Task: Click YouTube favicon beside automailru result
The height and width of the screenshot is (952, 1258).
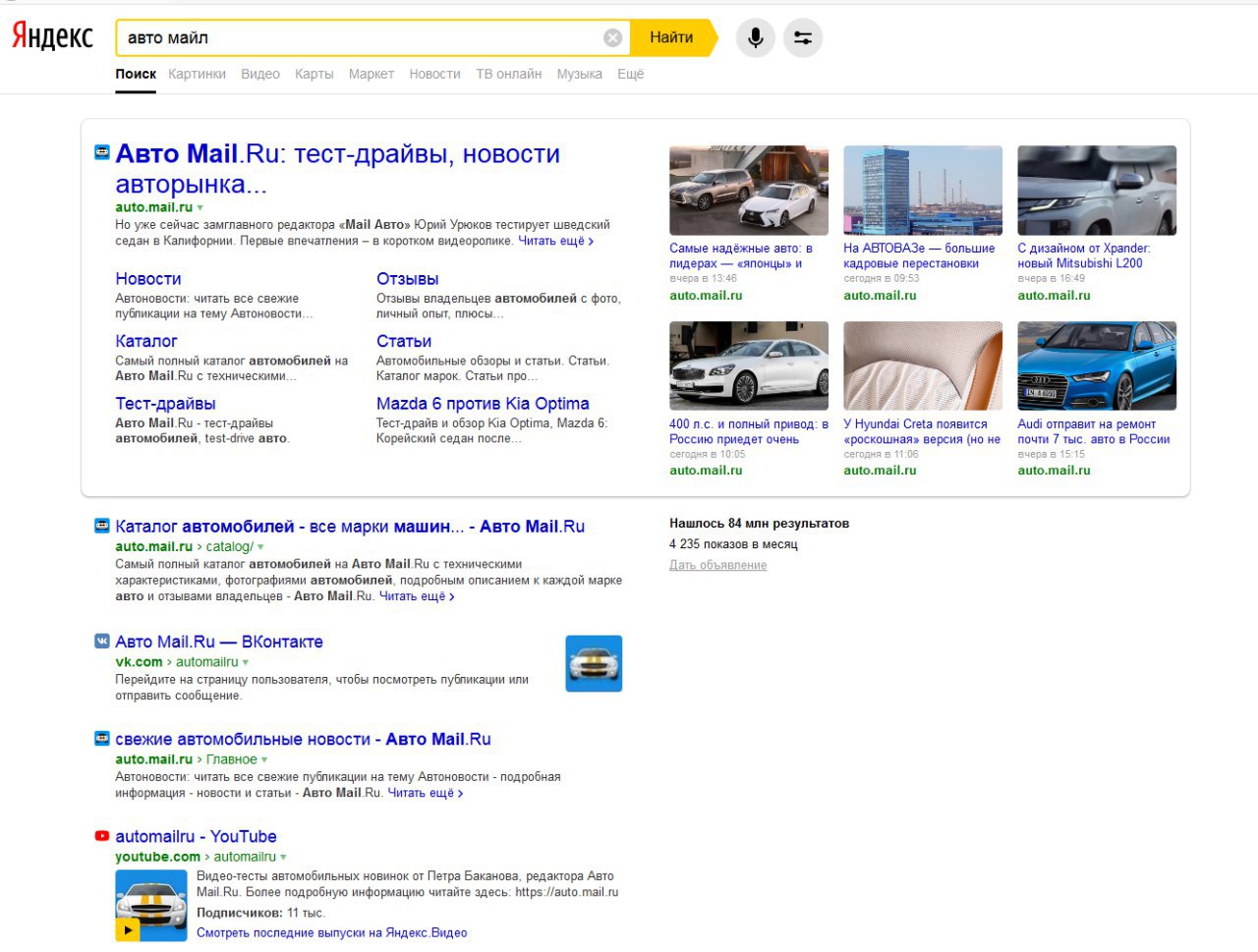Action: (x=101, y=836)
